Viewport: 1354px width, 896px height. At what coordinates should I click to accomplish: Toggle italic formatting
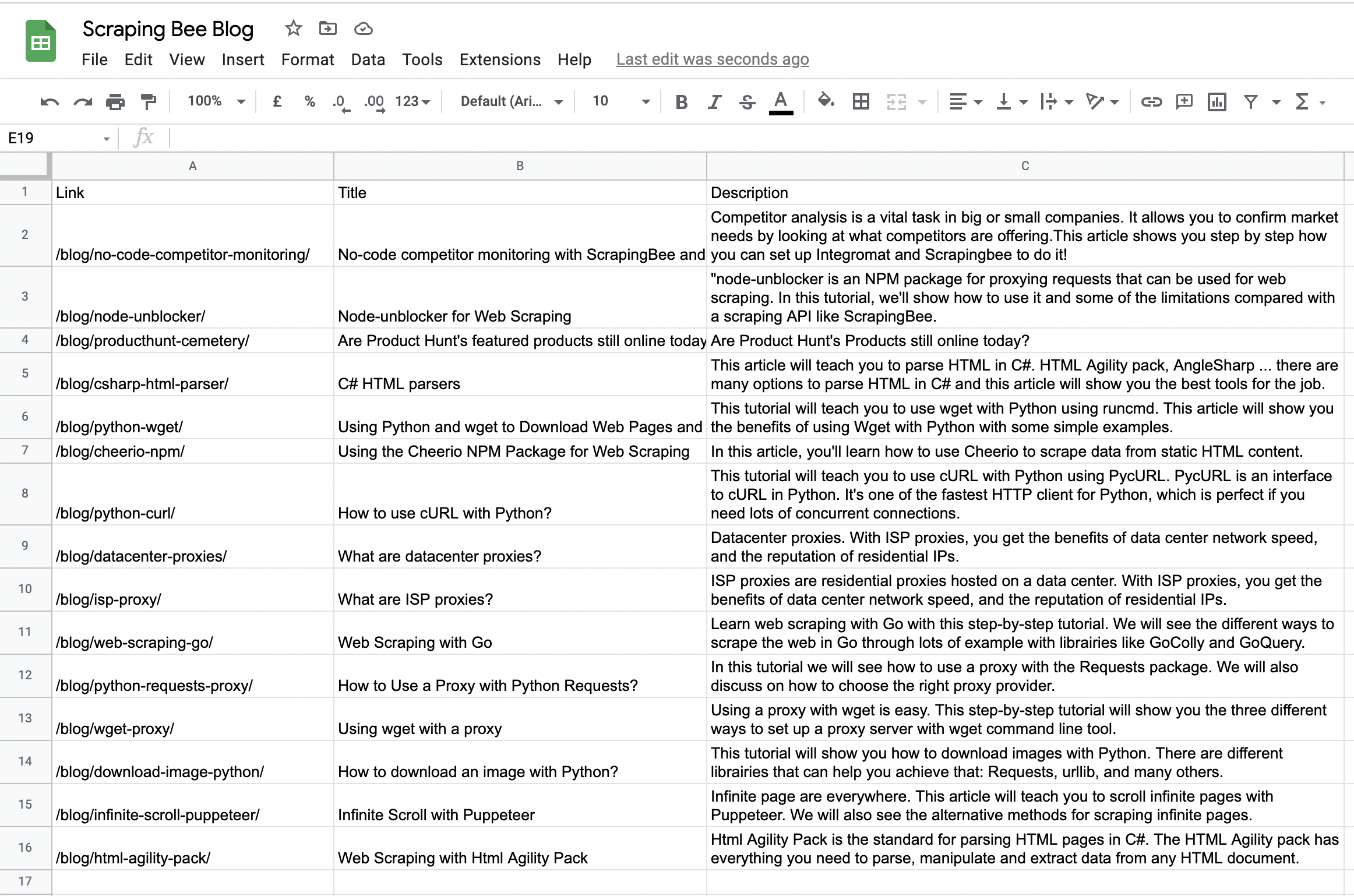[713, 101]
